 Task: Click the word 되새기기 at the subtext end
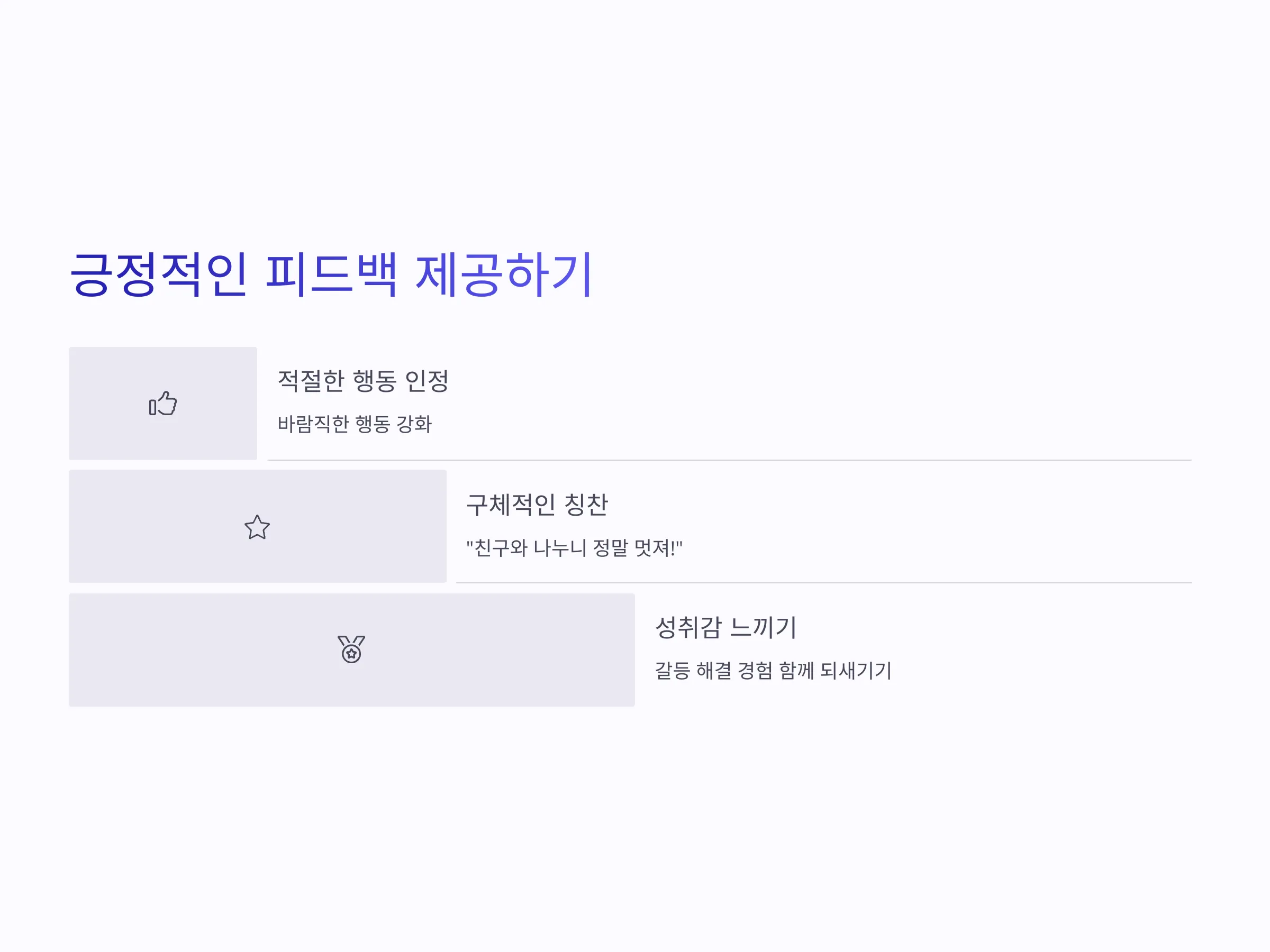click(x=856, y=670)
